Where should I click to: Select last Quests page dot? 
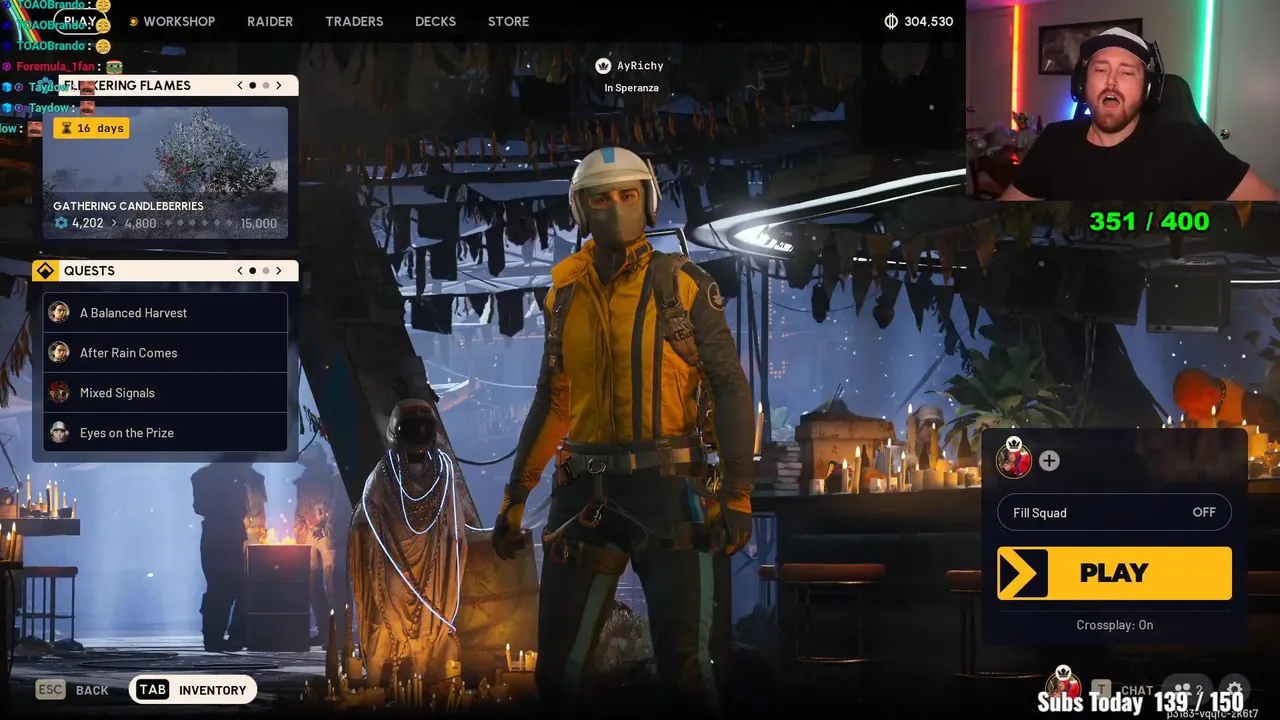265,271
